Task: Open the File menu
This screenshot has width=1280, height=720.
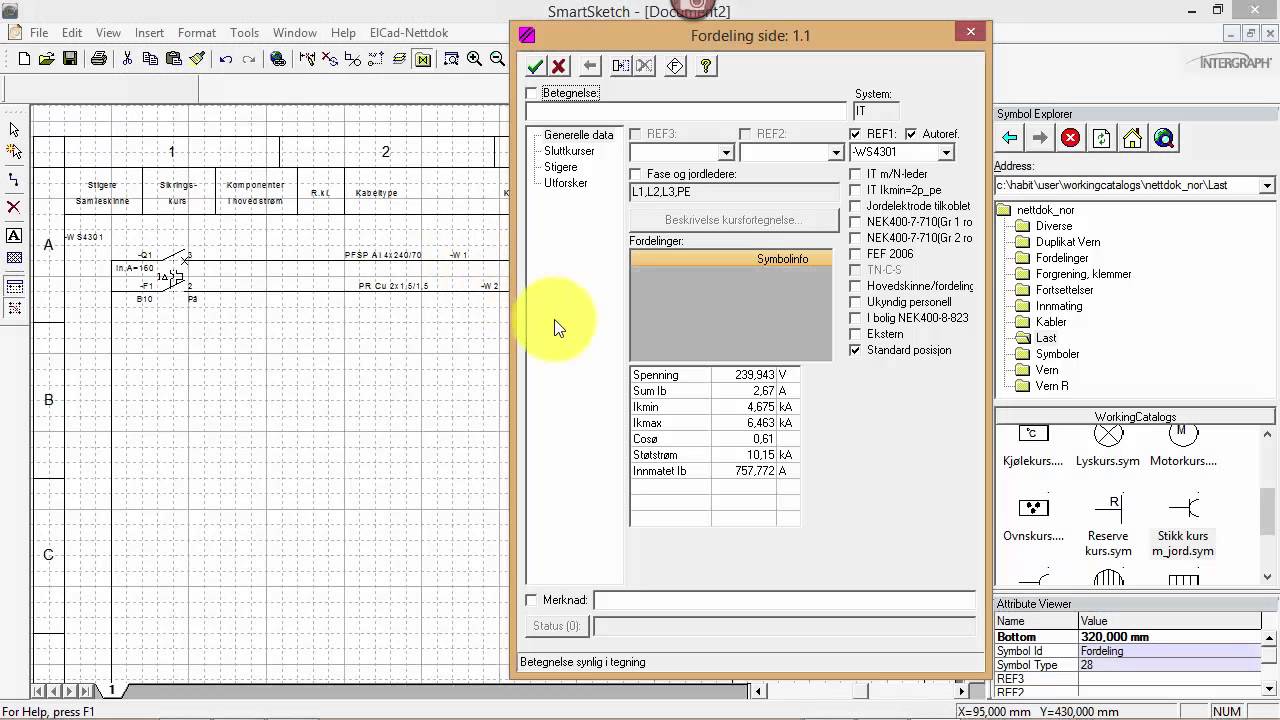Action: pos(39,33)
